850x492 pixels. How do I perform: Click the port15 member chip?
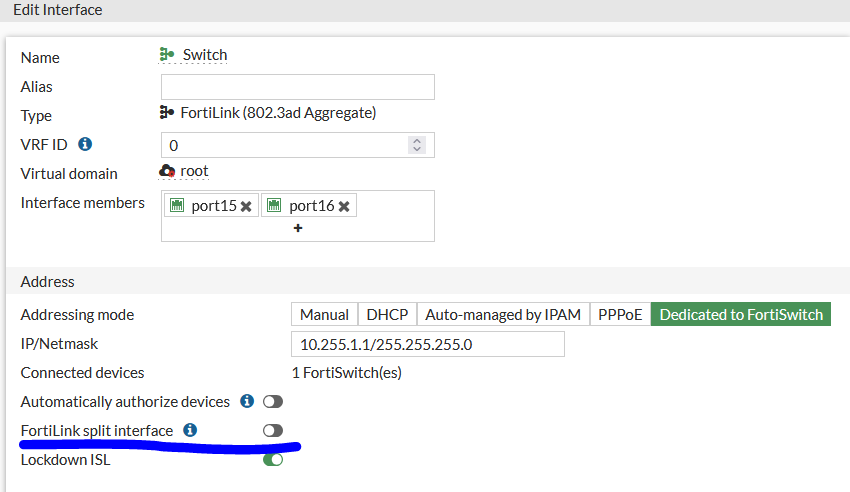click(205, 206)
